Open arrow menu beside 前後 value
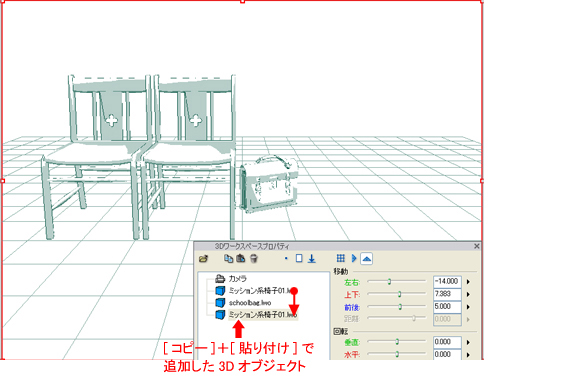The height and width of the screenshot is (380, 565). (468, 307)
